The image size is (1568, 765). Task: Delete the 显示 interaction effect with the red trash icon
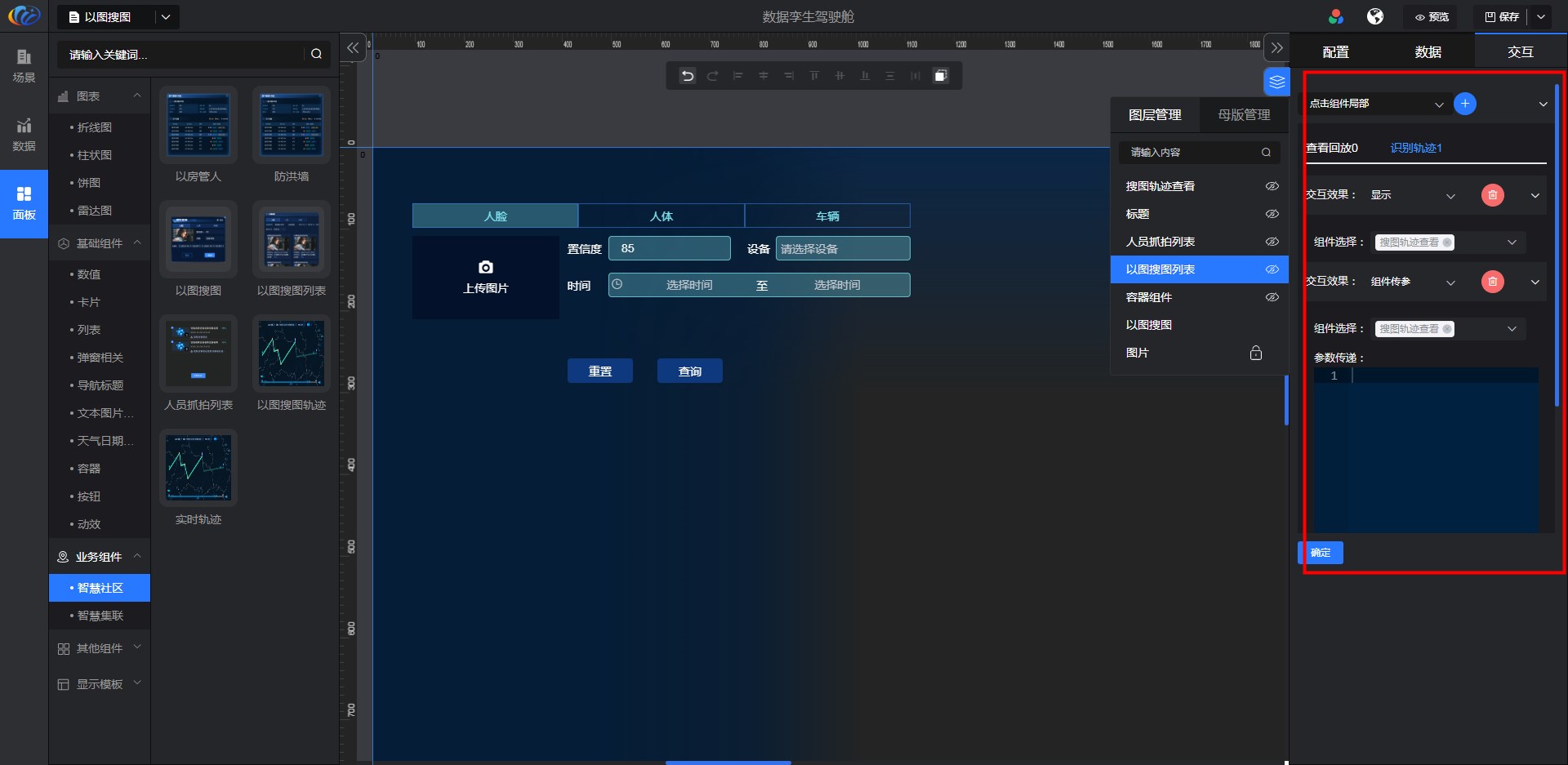(1492, 195)
